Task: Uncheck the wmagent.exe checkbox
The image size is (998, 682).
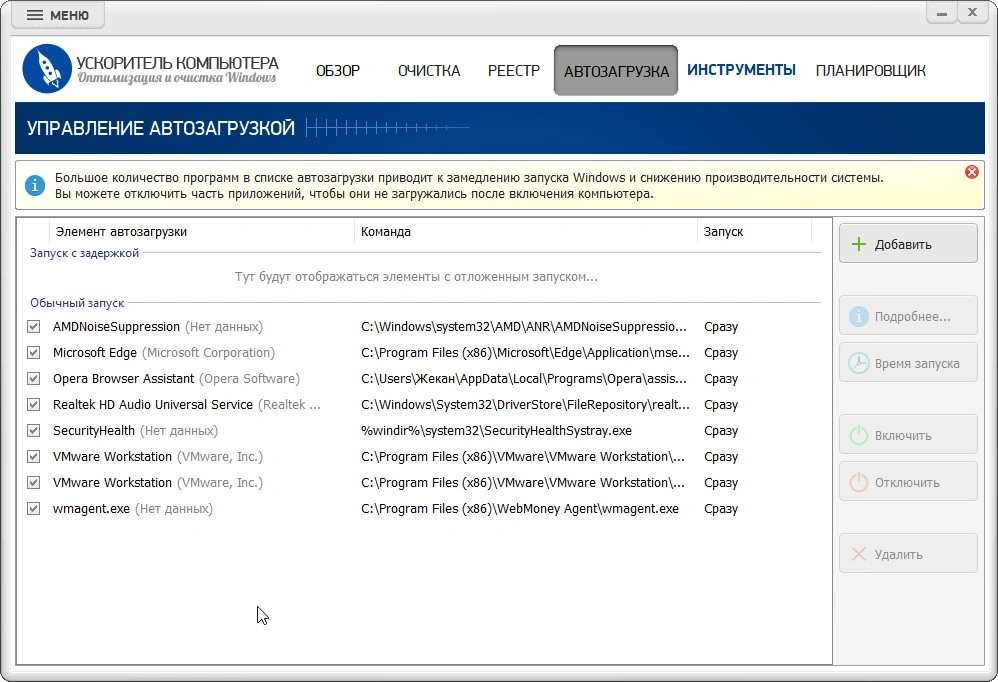Action: [x=34, y=509]
